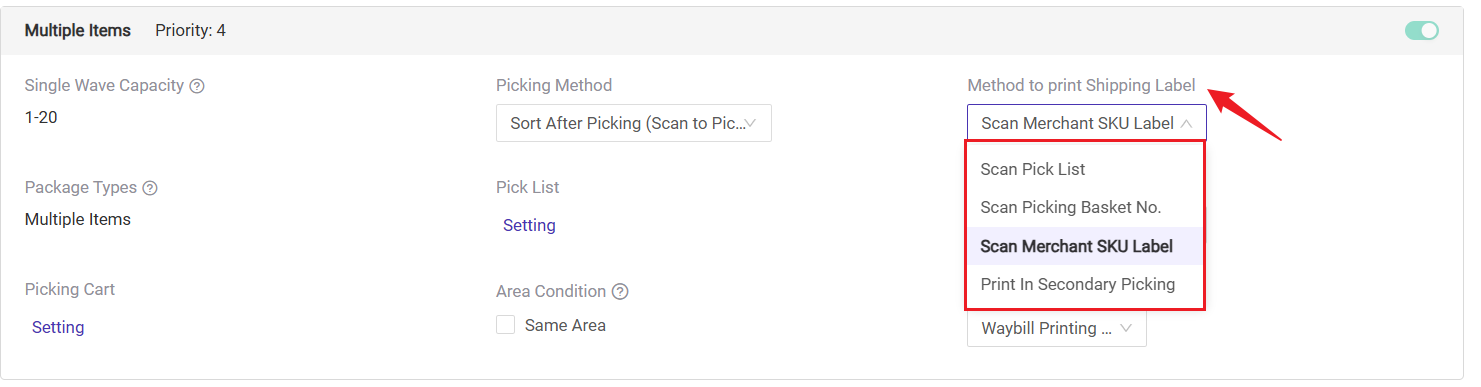The height and width of the screenshot is (387, 1481).
Task: Click help icon beside Single Wave Capacity
Action: point(197,86)
